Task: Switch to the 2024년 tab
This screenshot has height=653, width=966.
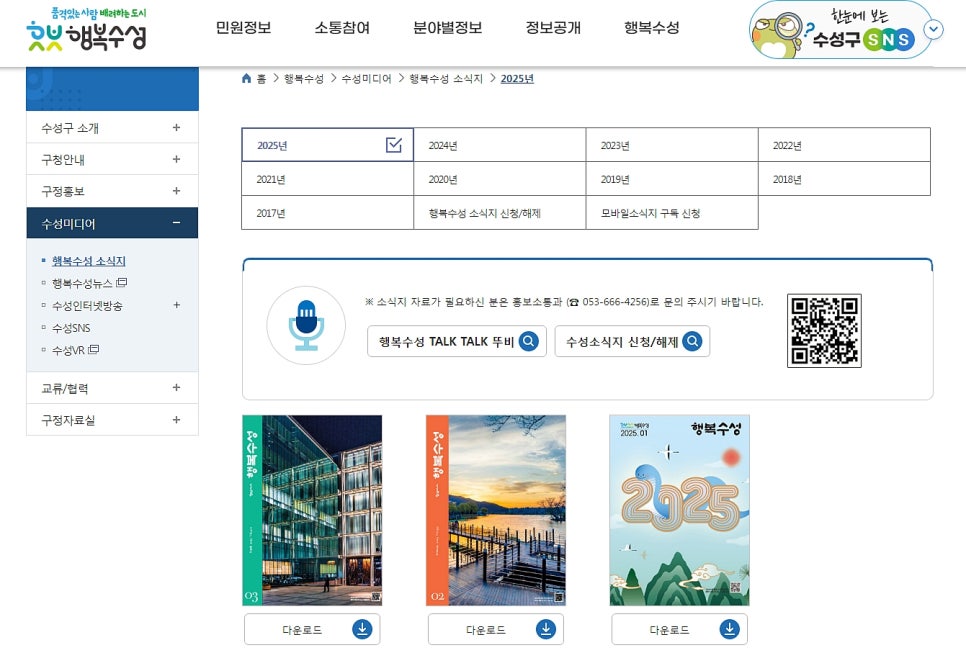Action: (500, 145)
